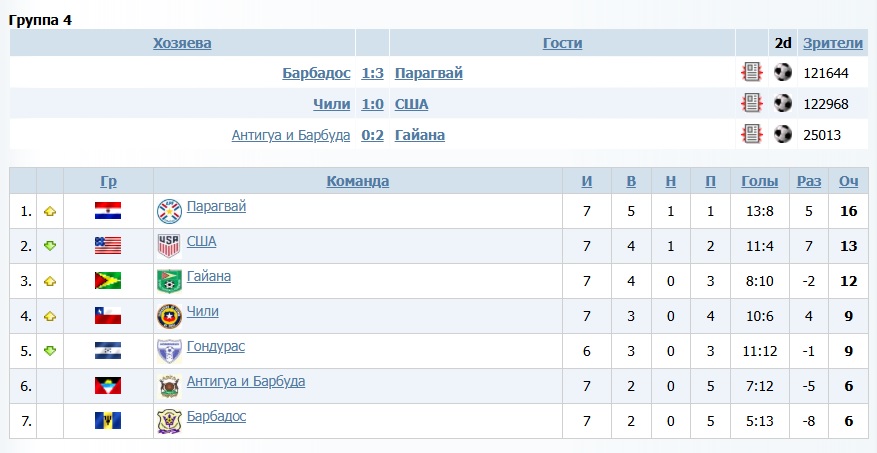This screenshot has height=453, width=877.
Task: Click soccer ball icon in Барбадос–Парагвай row
Action: (782, 72)
